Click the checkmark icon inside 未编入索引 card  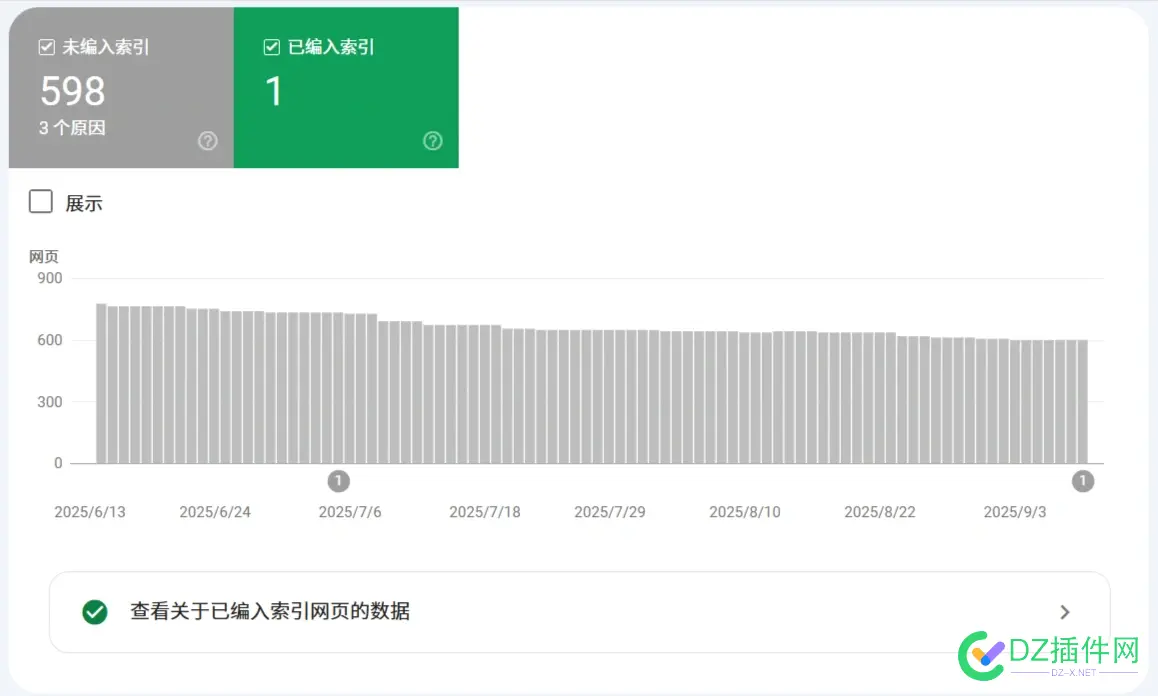coord(45,46)
